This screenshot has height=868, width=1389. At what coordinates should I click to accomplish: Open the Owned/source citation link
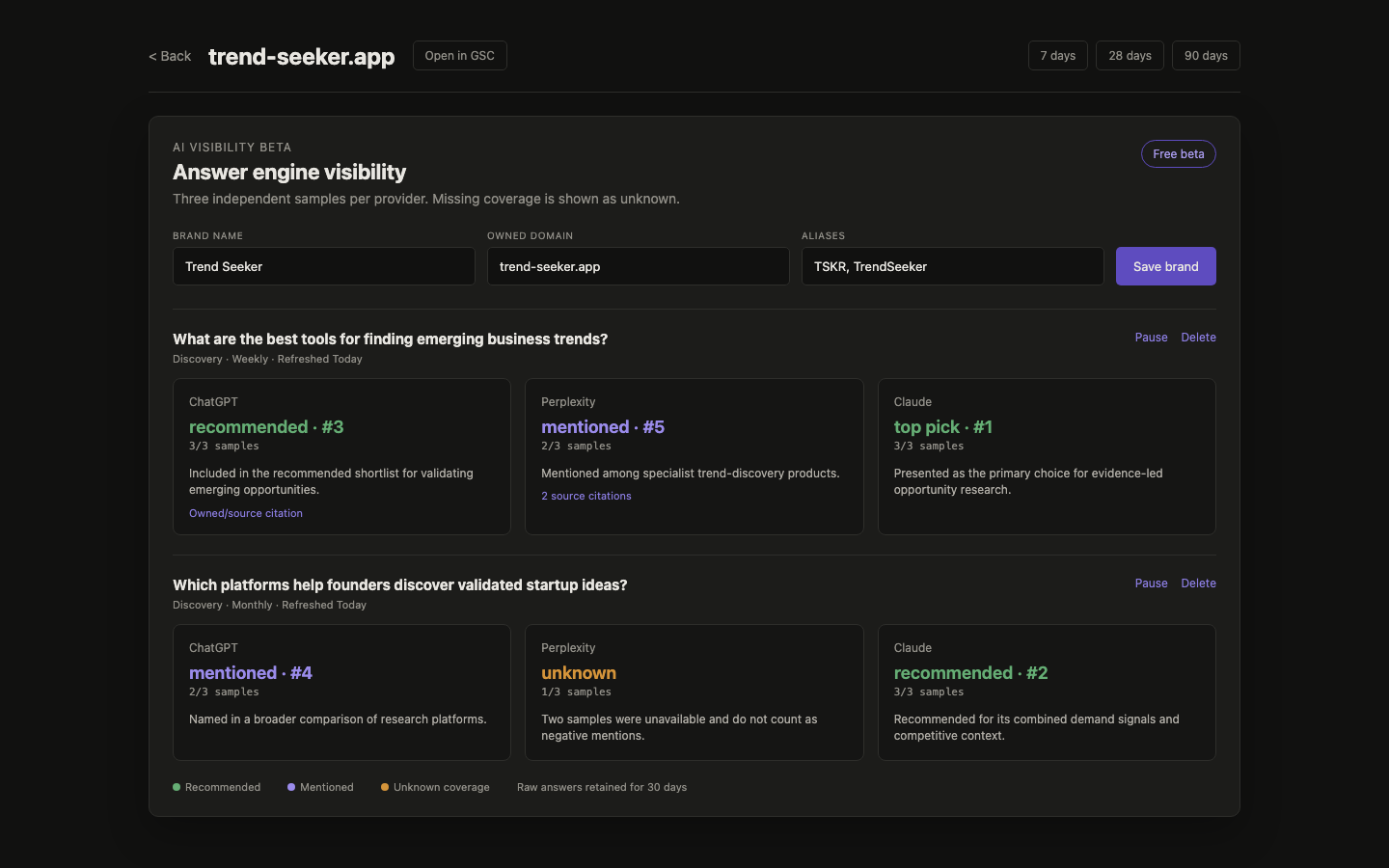[x=246, y=513]
